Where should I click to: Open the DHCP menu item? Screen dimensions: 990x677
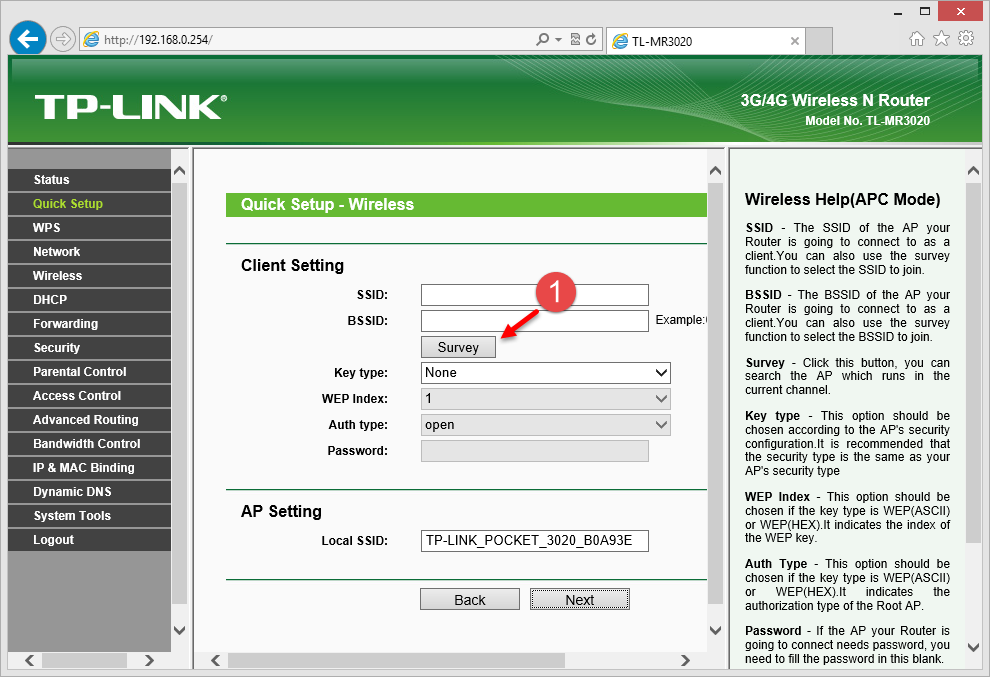tap(89, 299)
